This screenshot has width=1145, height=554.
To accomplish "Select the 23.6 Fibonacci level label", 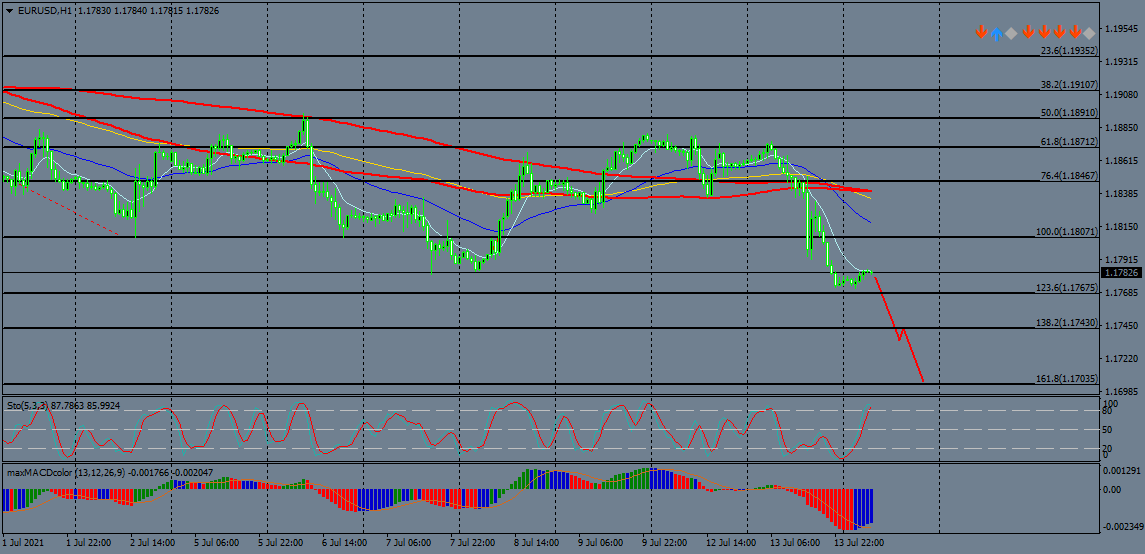I will (x=1068, y=50).
